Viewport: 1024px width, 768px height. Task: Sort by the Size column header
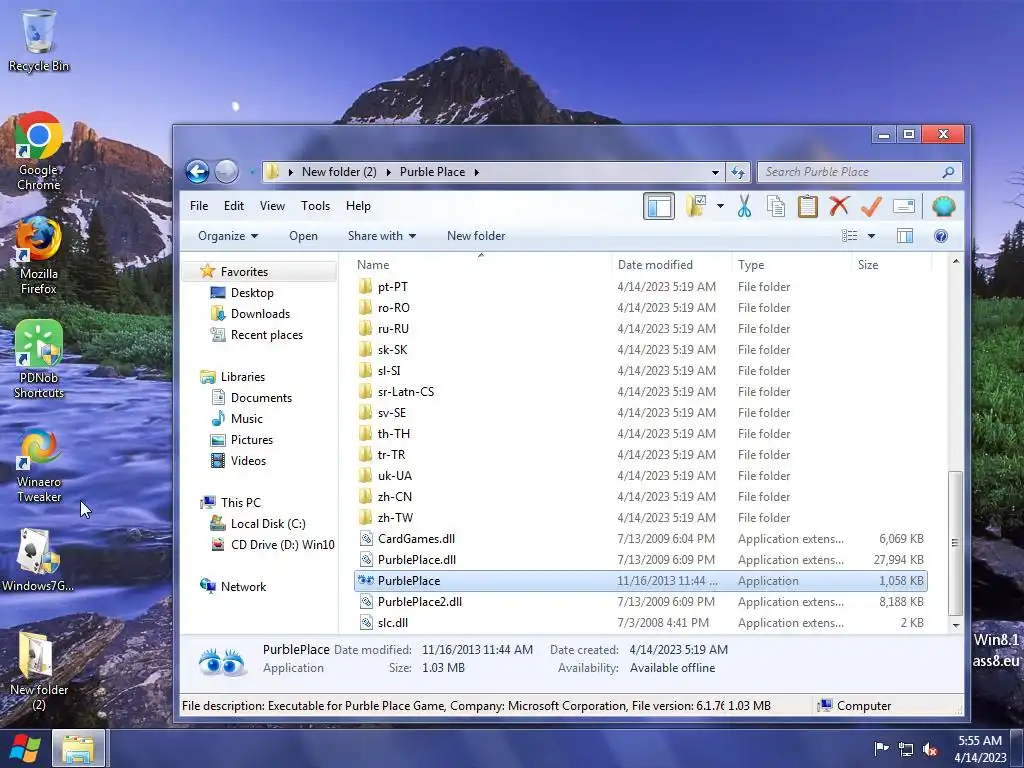868,264
